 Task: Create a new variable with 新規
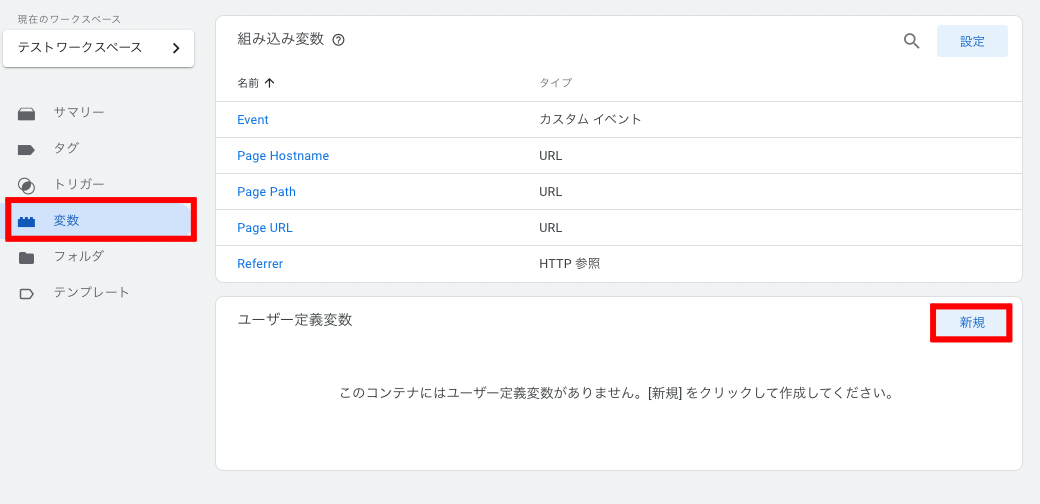(x=972, y=322)
